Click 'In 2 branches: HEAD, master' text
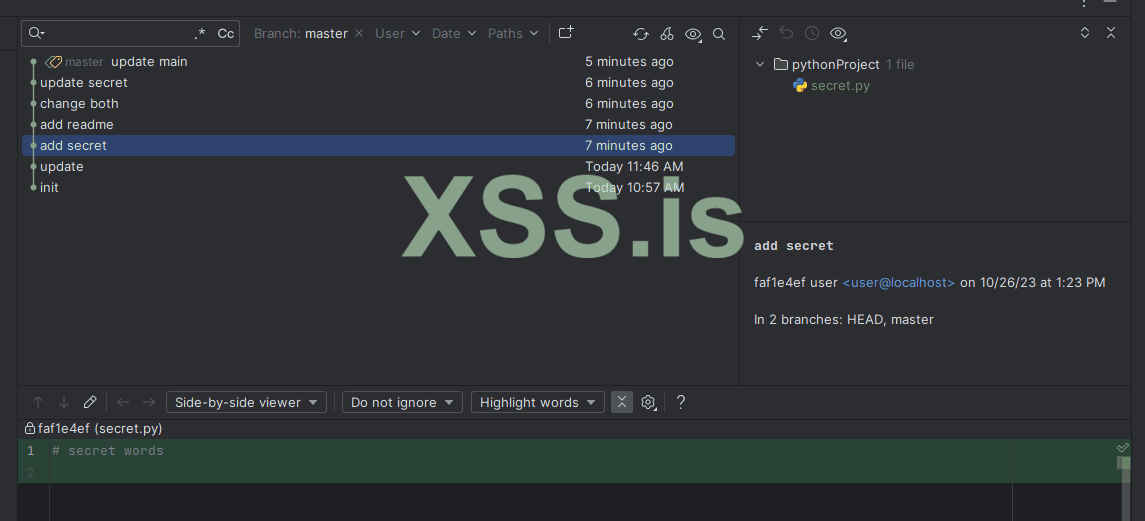 tap(843, 319)
